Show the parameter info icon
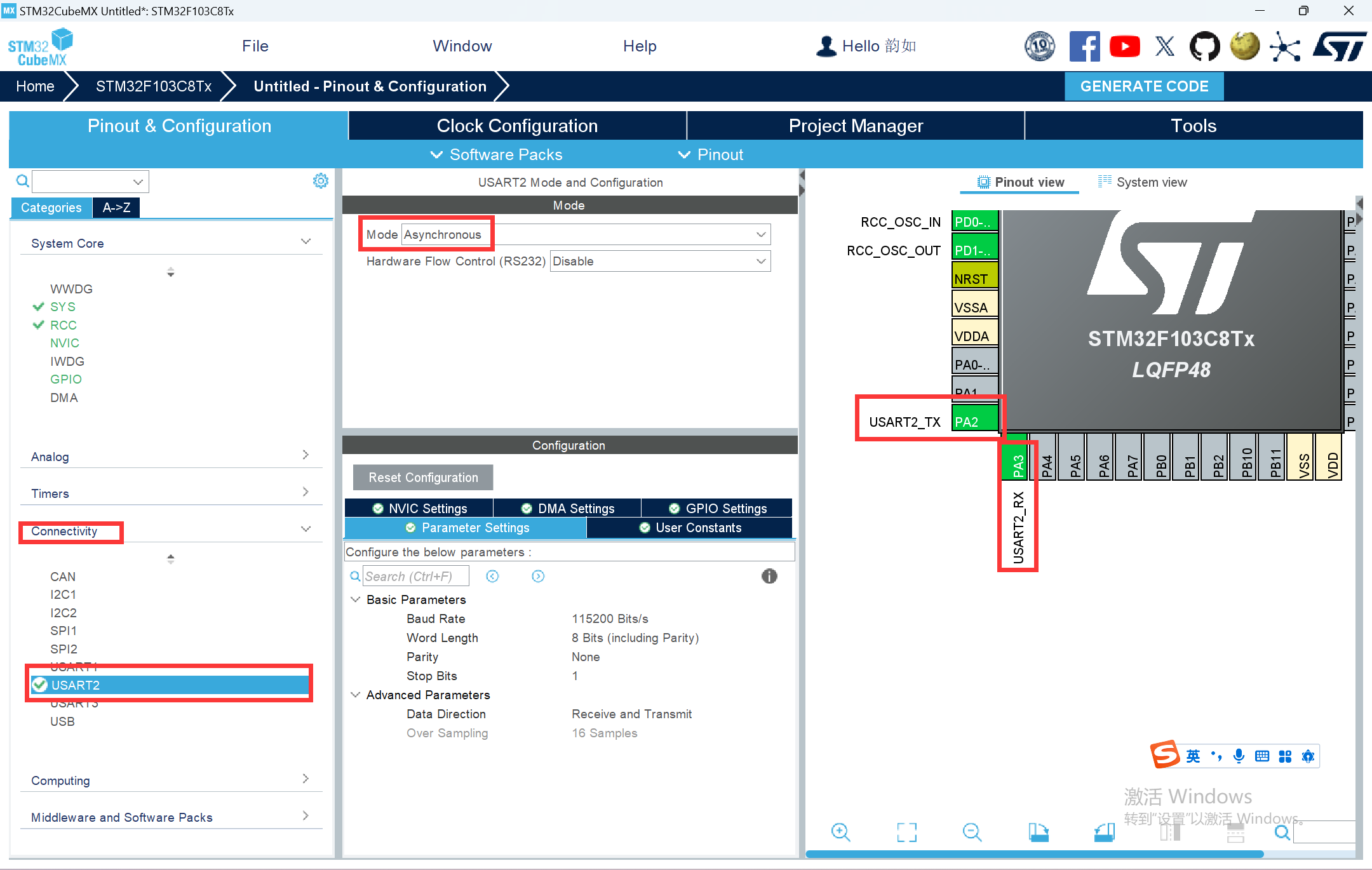 [x=769, y=576]
